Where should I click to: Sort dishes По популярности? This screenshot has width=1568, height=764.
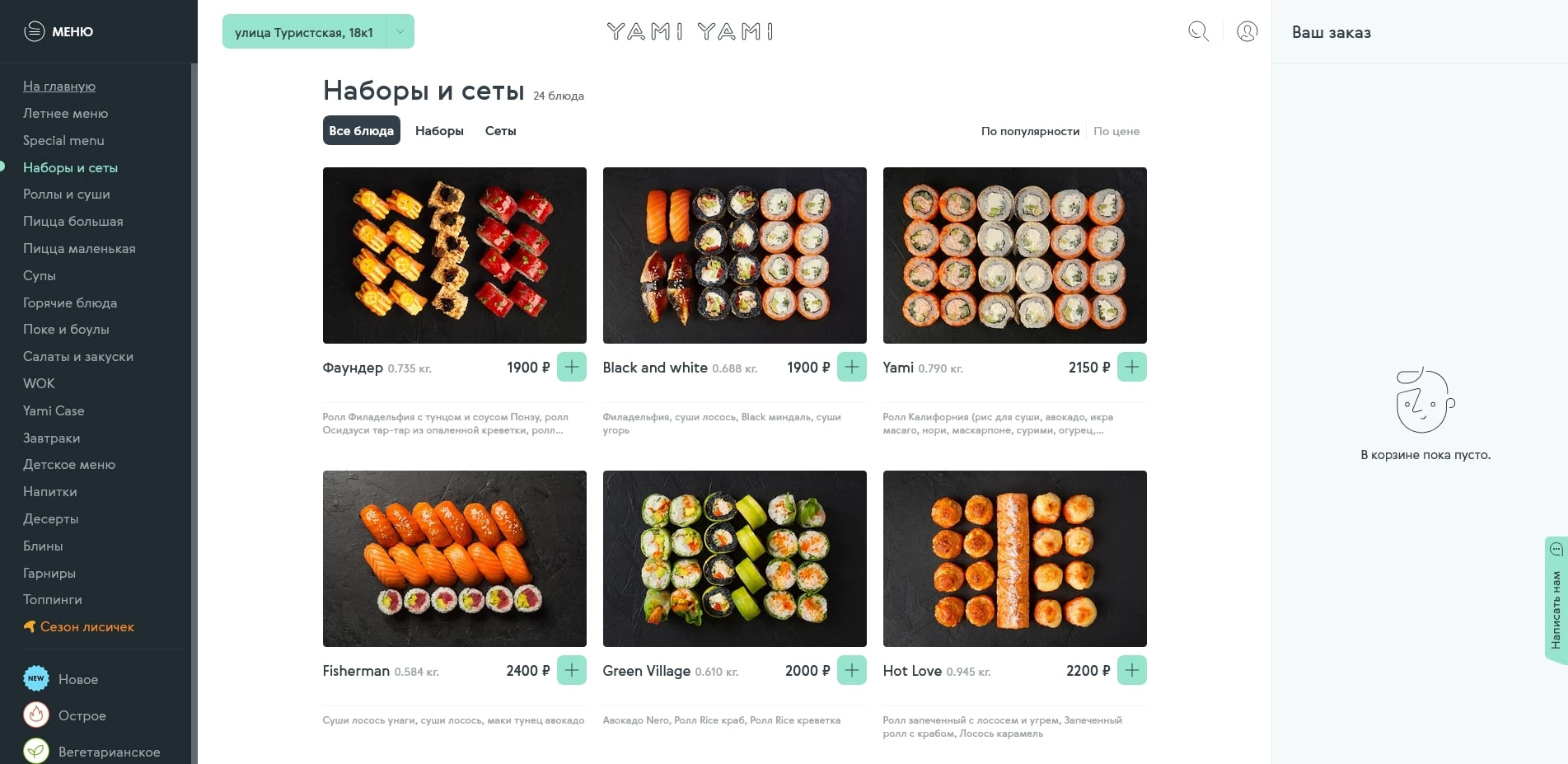(x=1030, y=131)
